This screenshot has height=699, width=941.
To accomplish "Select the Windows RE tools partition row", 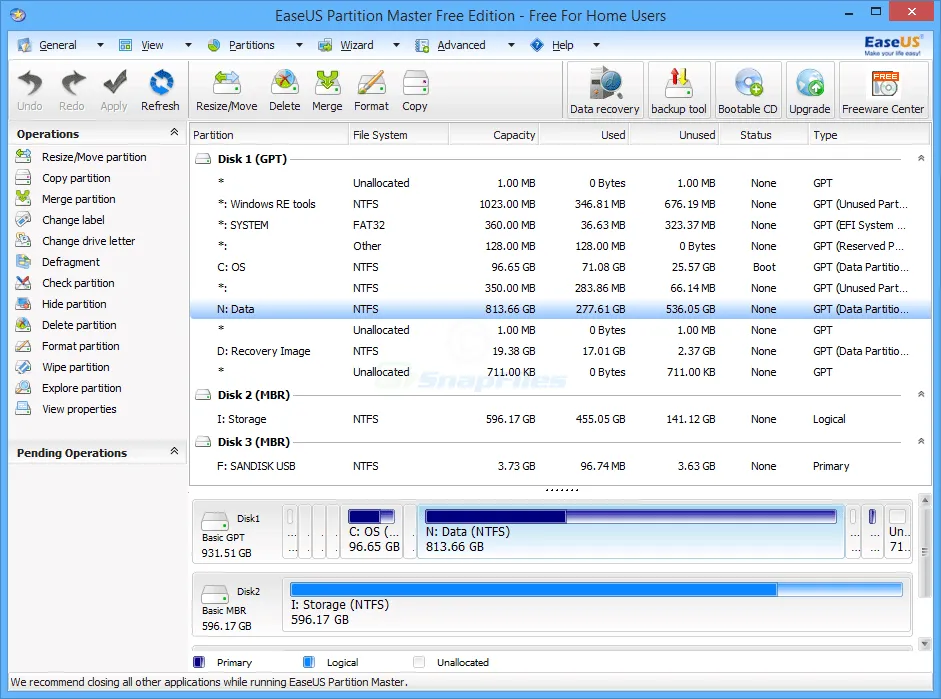I will click(560, 204).
